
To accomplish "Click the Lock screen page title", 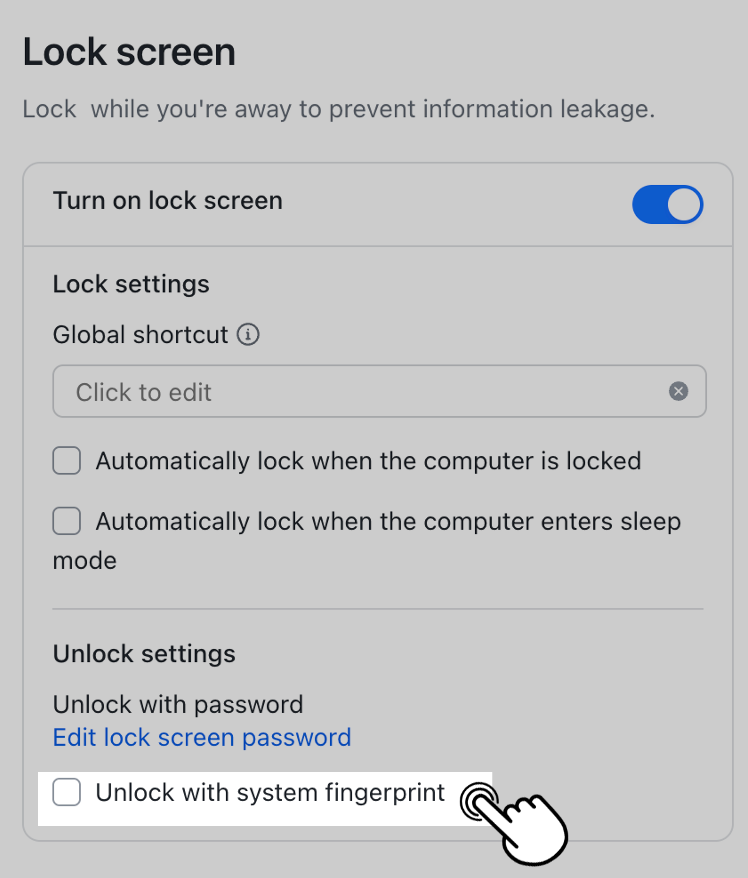I will [128, 51].
